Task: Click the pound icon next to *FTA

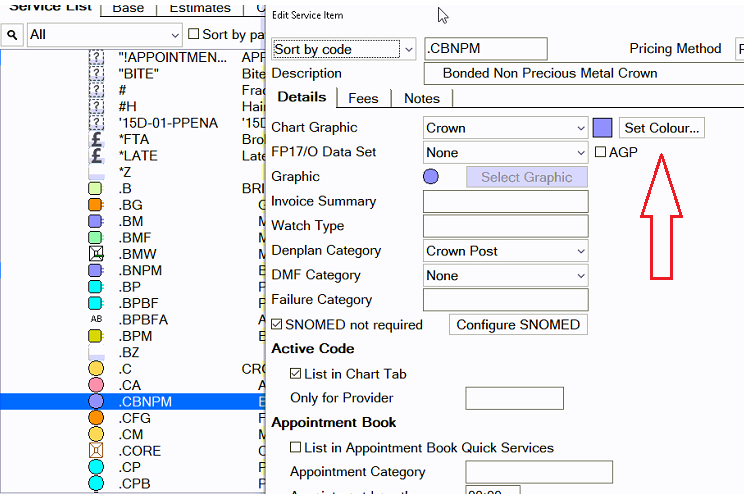Action: click(96, 139)
